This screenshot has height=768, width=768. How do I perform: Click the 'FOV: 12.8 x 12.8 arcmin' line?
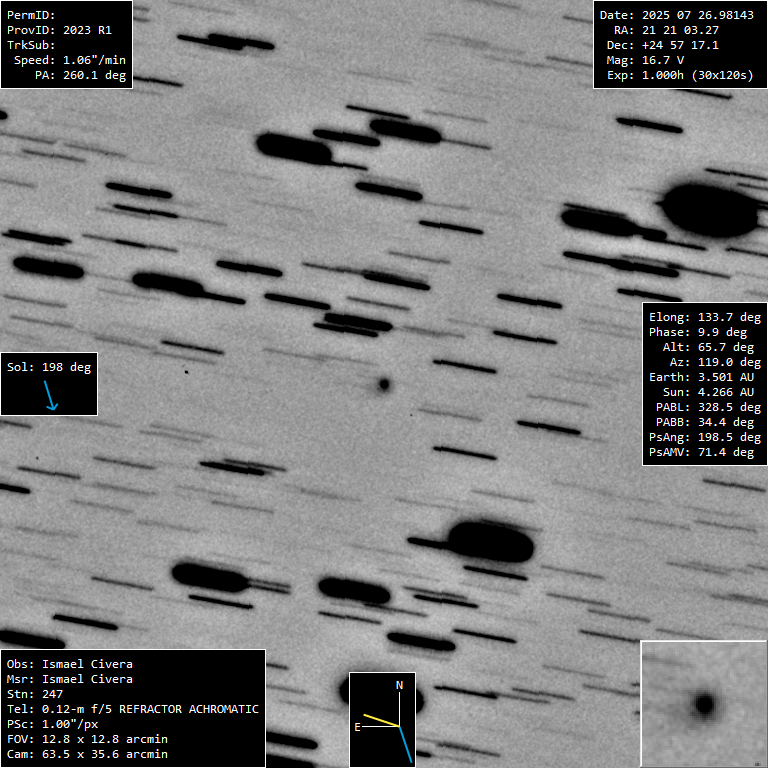coord(87,739)
